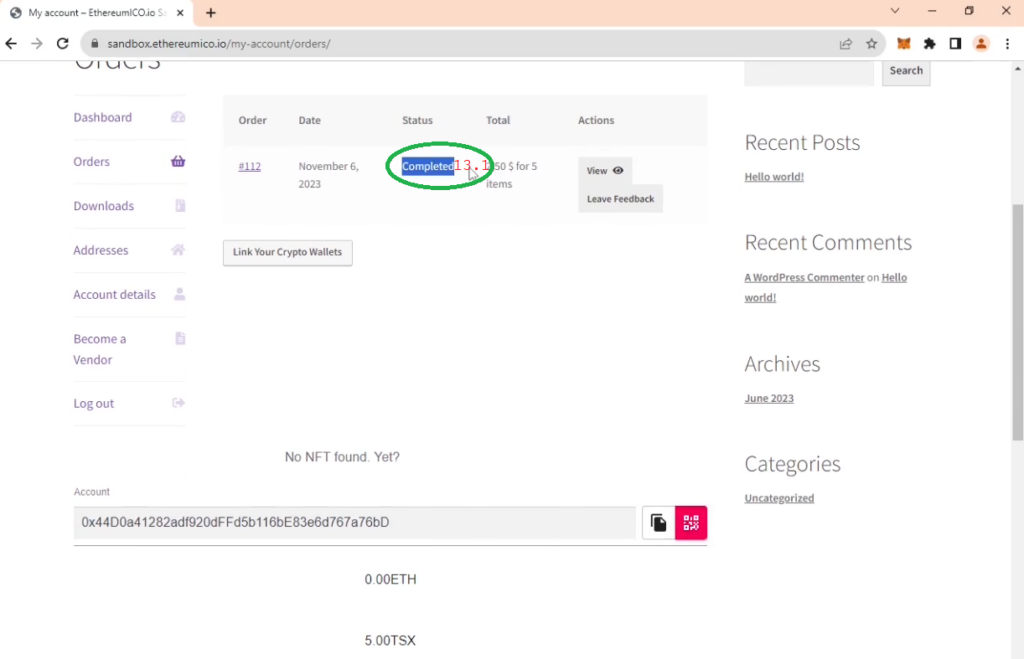Viewport: 1024px width, 659px height.
Task: Reload the current page
Action: pos(62,44)
